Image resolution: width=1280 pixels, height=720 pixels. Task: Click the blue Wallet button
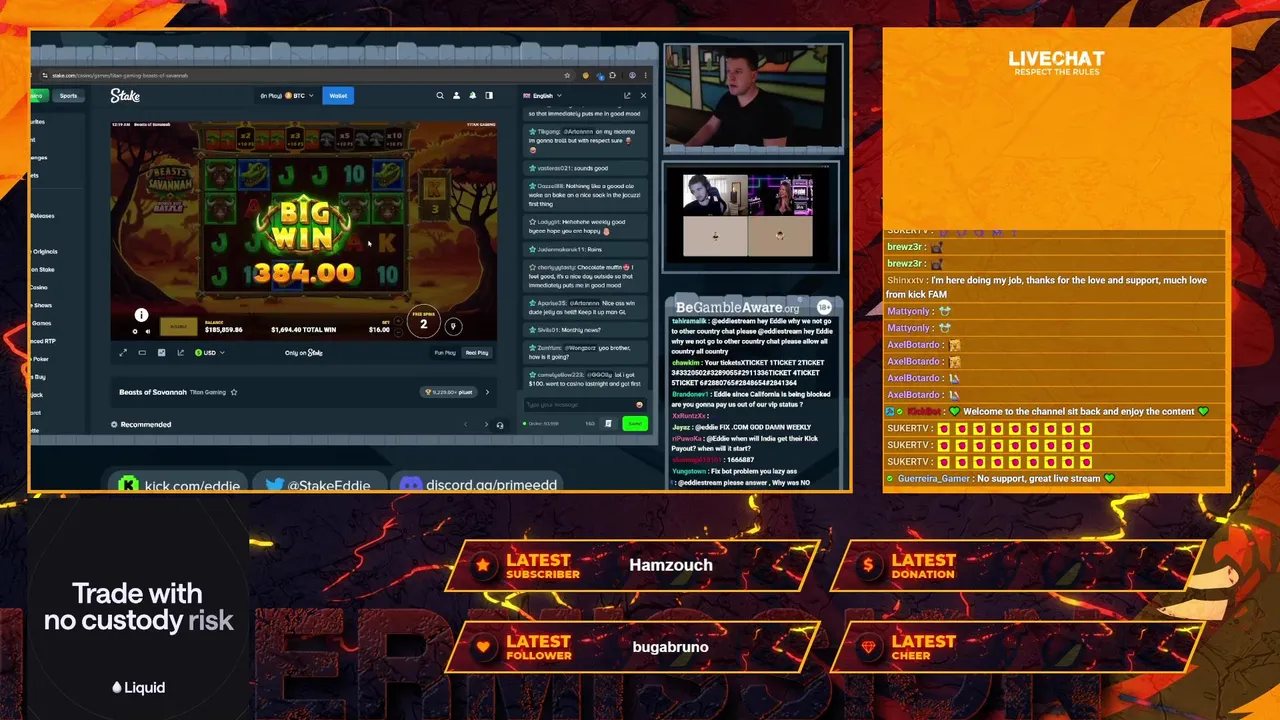click(338, 96)
